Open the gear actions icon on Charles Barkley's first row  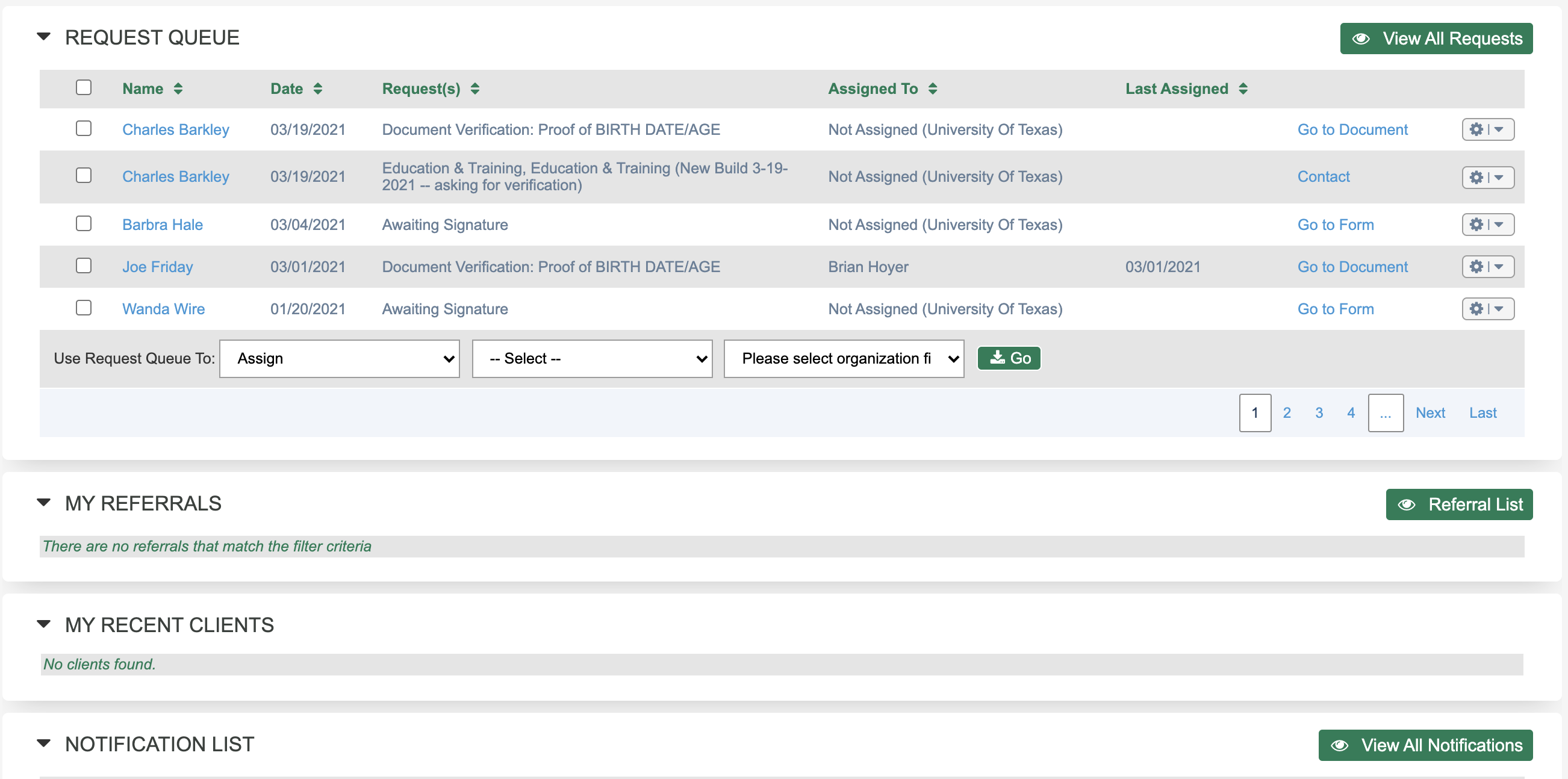tap(1477, 129)
